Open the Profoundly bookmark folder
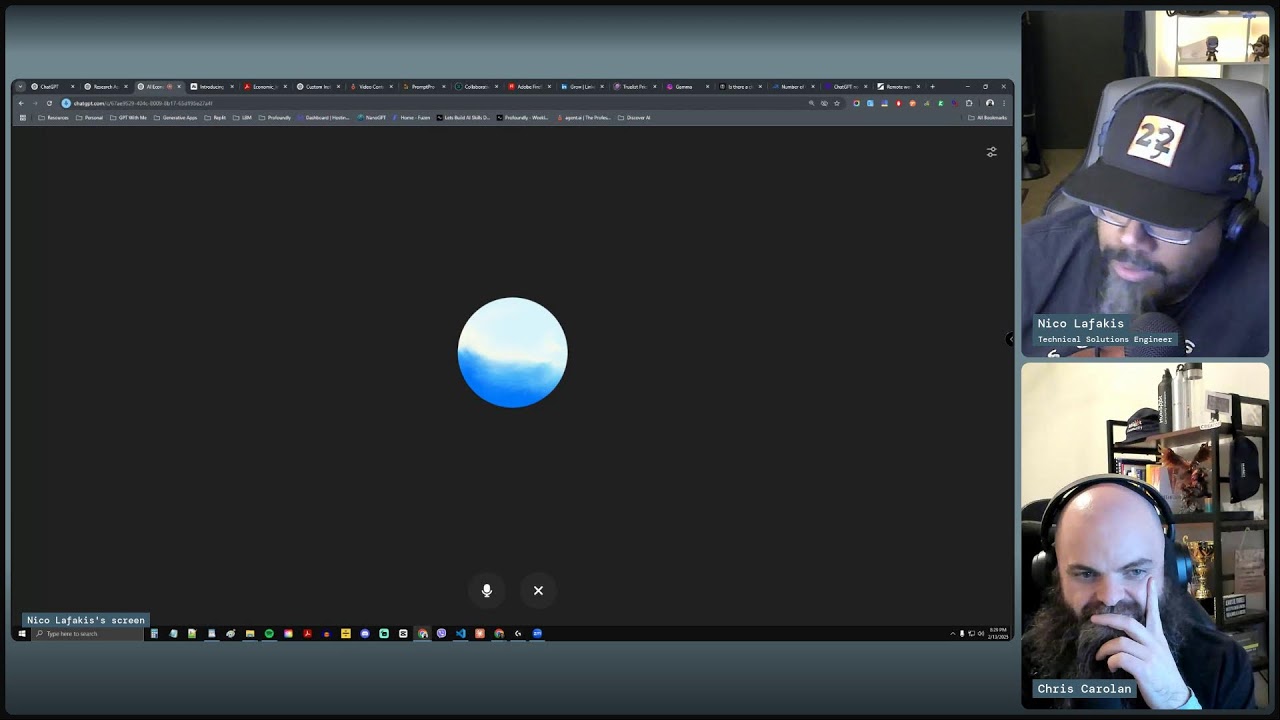 coord(275,118)
